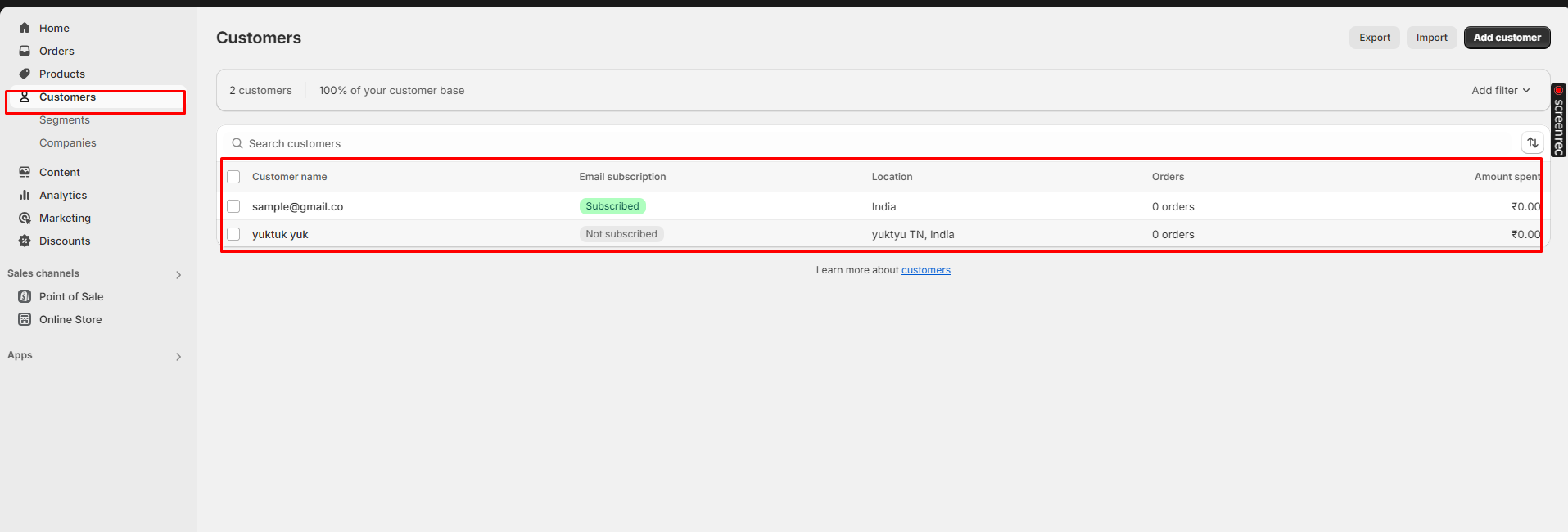Click the Not subscribed badge

[x=621, y=234]
